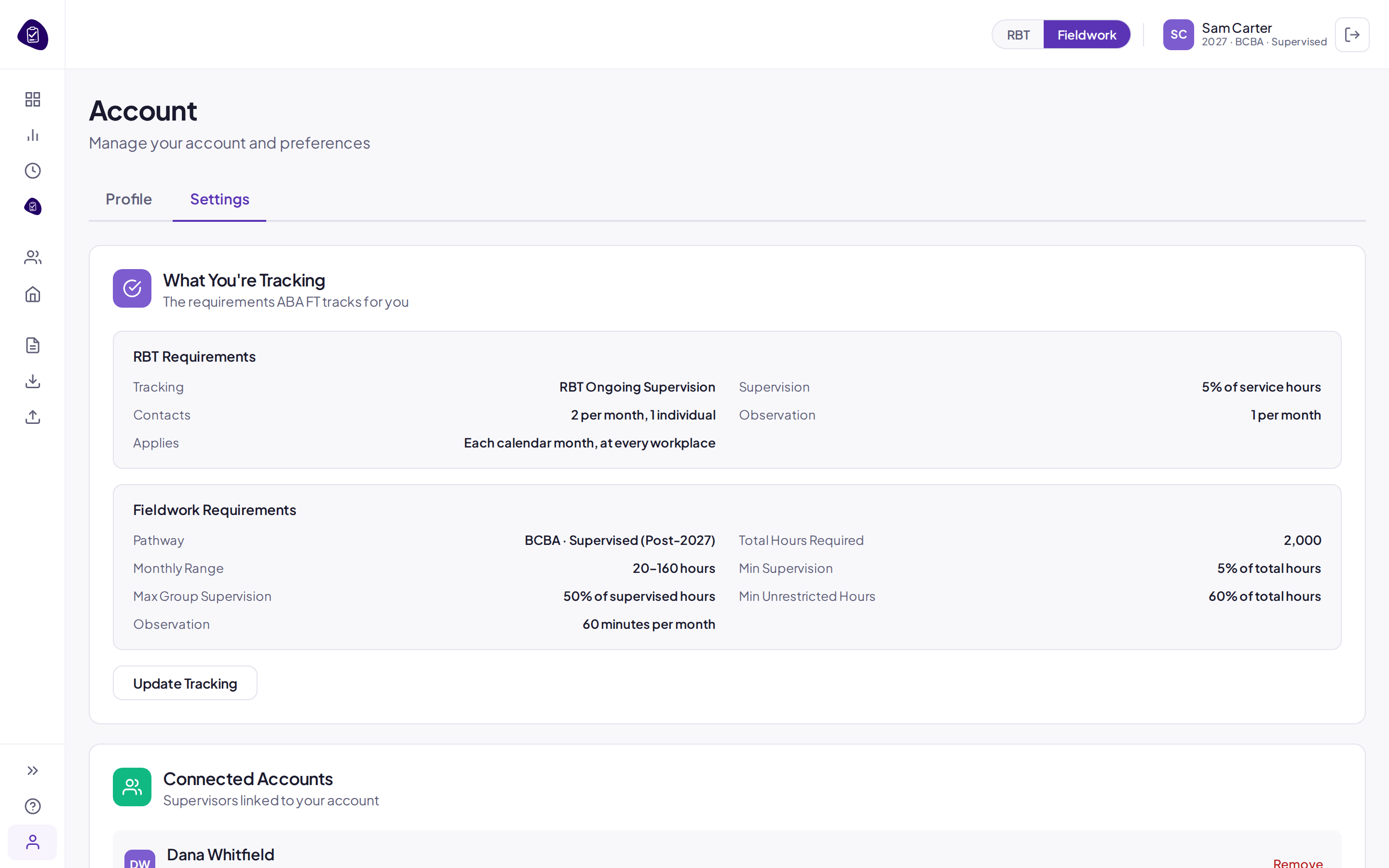Screen dimensions: 1389x868
Task: Open the people group icon in sidebar
Action: tap(33, 257)
